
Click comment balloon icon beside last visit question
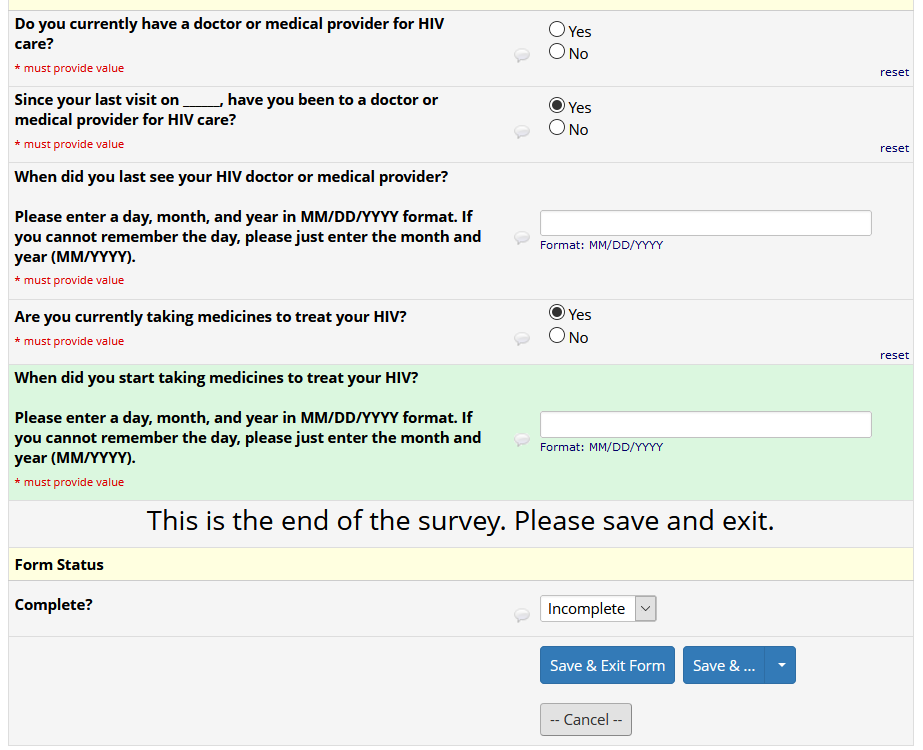click(x=522, y=132)
